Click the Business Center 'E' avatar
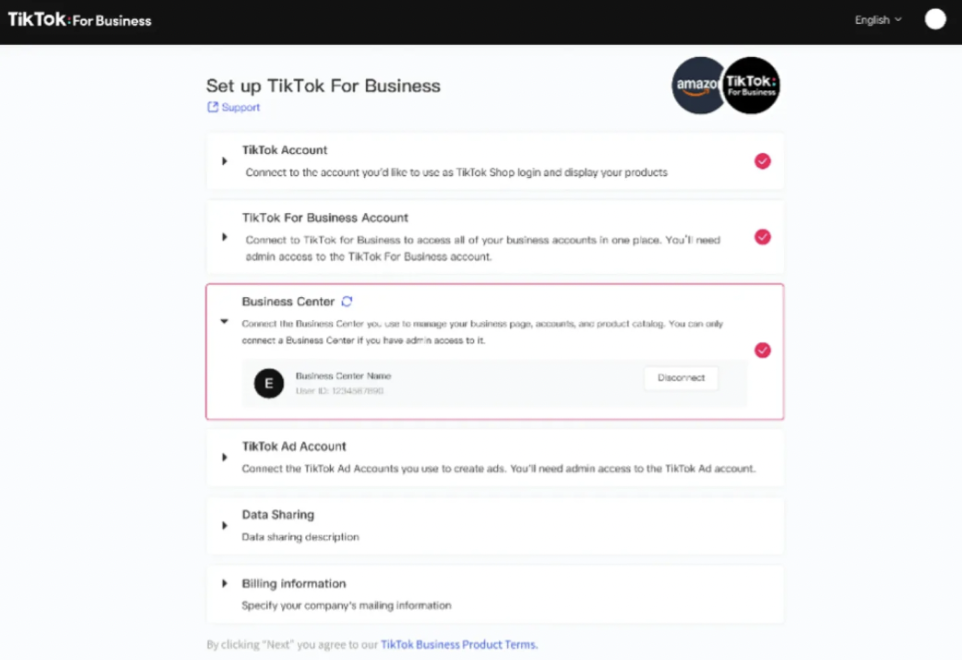This screenshot has height=660, width=962. point(269,383)
